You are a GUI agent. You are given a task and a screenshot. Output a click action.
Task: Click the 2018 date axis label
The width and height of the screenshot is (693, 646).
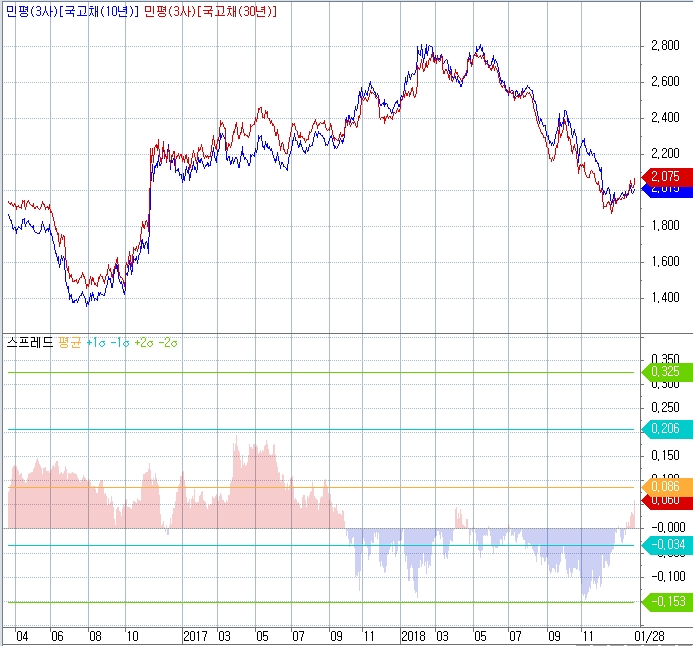pos(414,635)
